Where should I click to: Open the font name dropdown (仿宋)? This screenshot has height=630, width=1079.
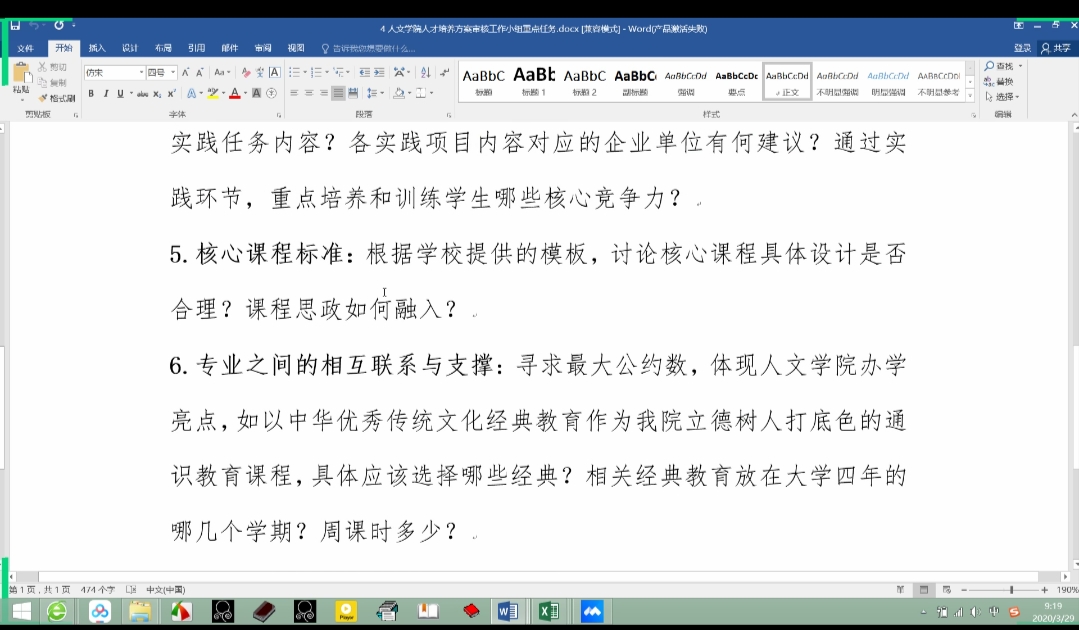click(115, 72)
